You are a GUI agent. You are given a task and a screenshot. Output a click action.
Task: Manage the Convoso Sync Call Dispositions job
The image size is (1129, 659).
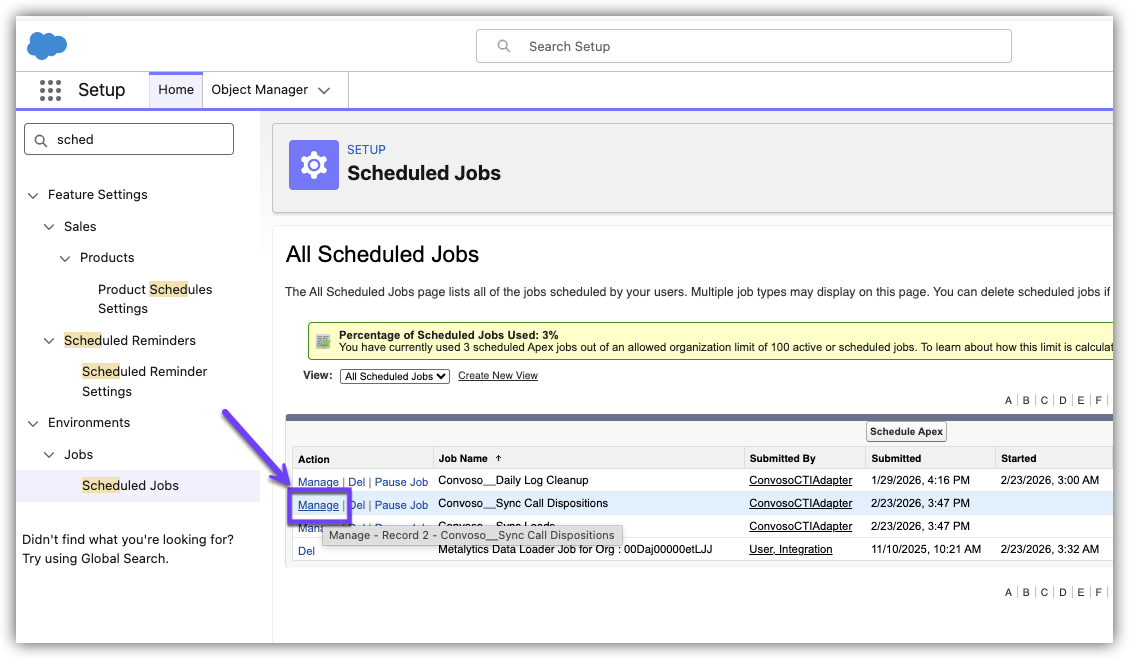(x=318, y=505)
